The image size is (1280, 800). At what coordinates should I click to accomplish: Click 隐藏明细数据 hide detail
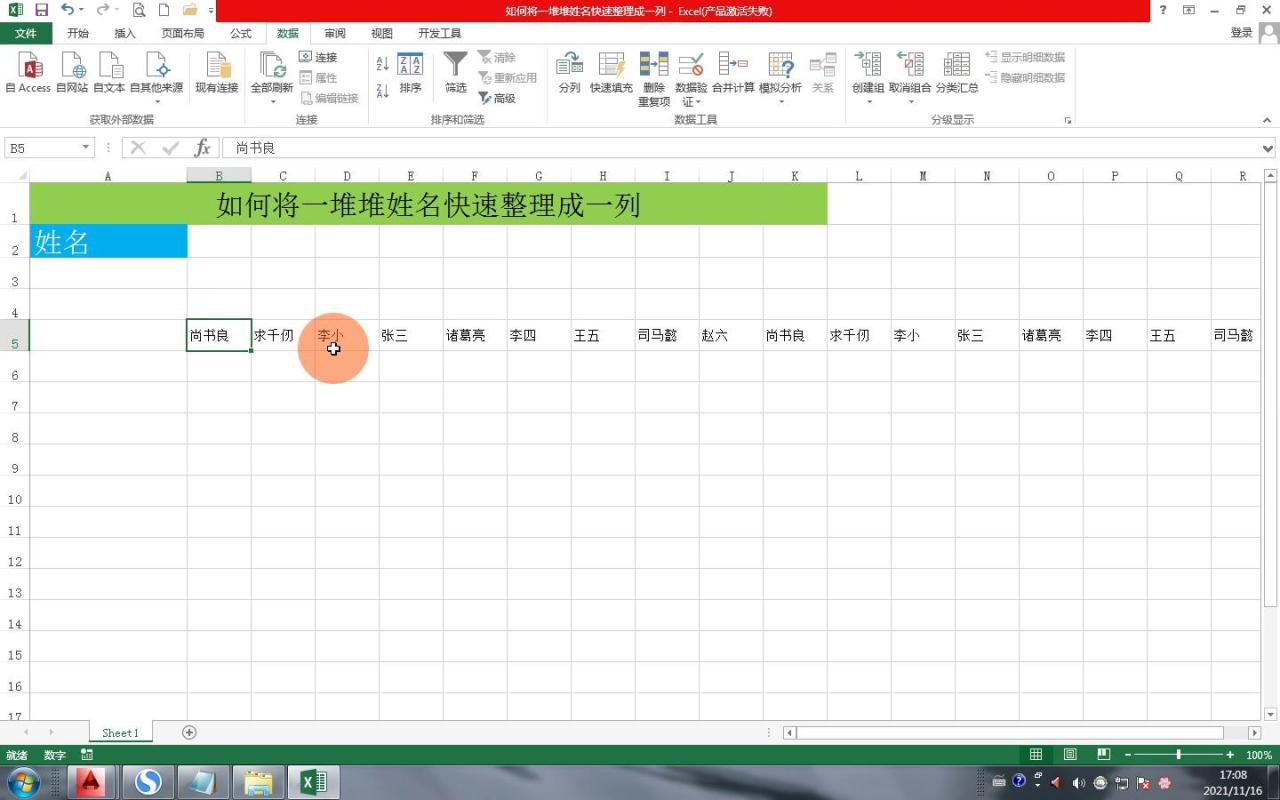tap(1025, 77)
